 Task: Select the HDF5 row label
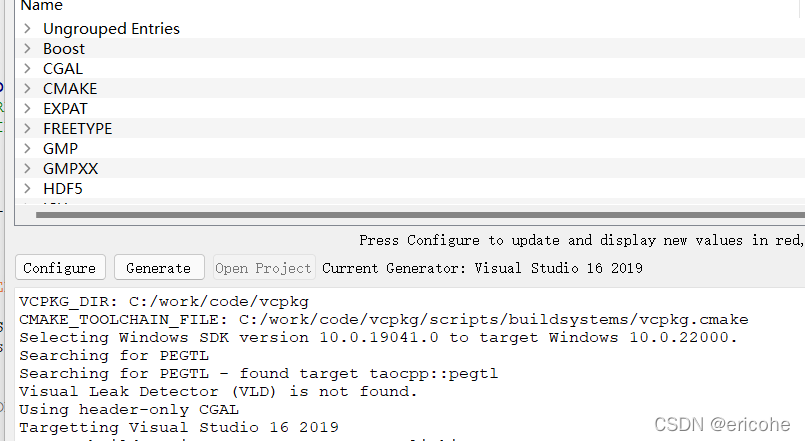point(63,188)
